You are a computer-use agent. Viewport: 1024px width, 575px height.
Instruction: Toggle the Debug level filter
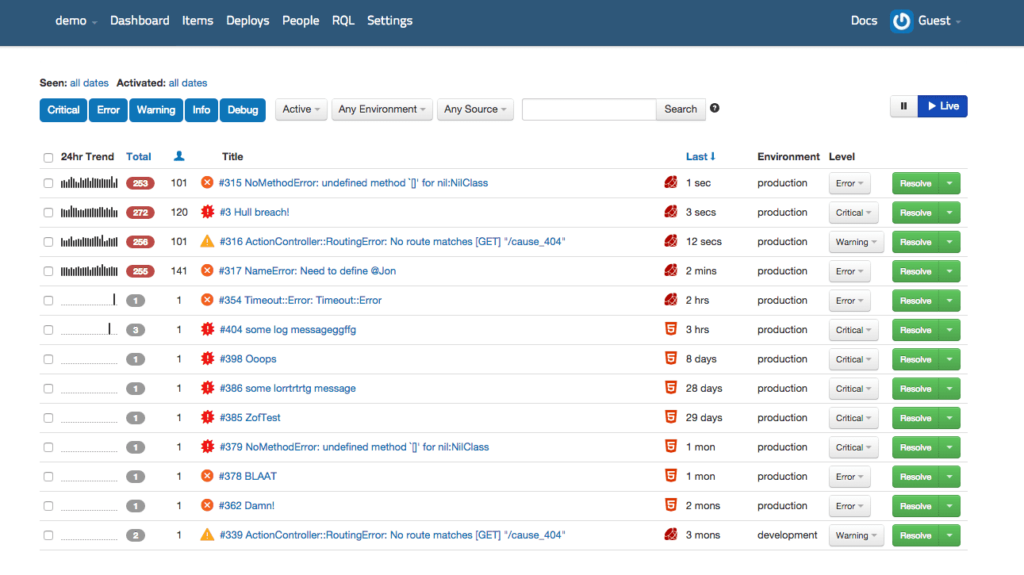point(243,110)
